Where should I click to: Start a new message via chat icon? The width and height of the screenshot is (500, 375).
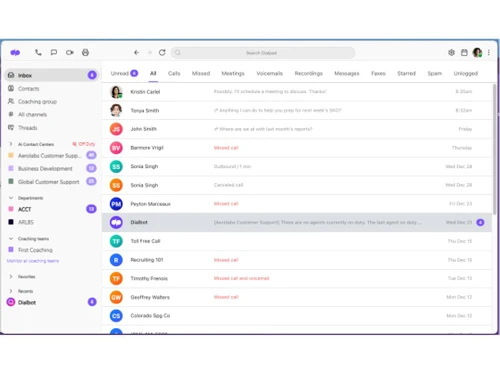[x=54, y=52]
